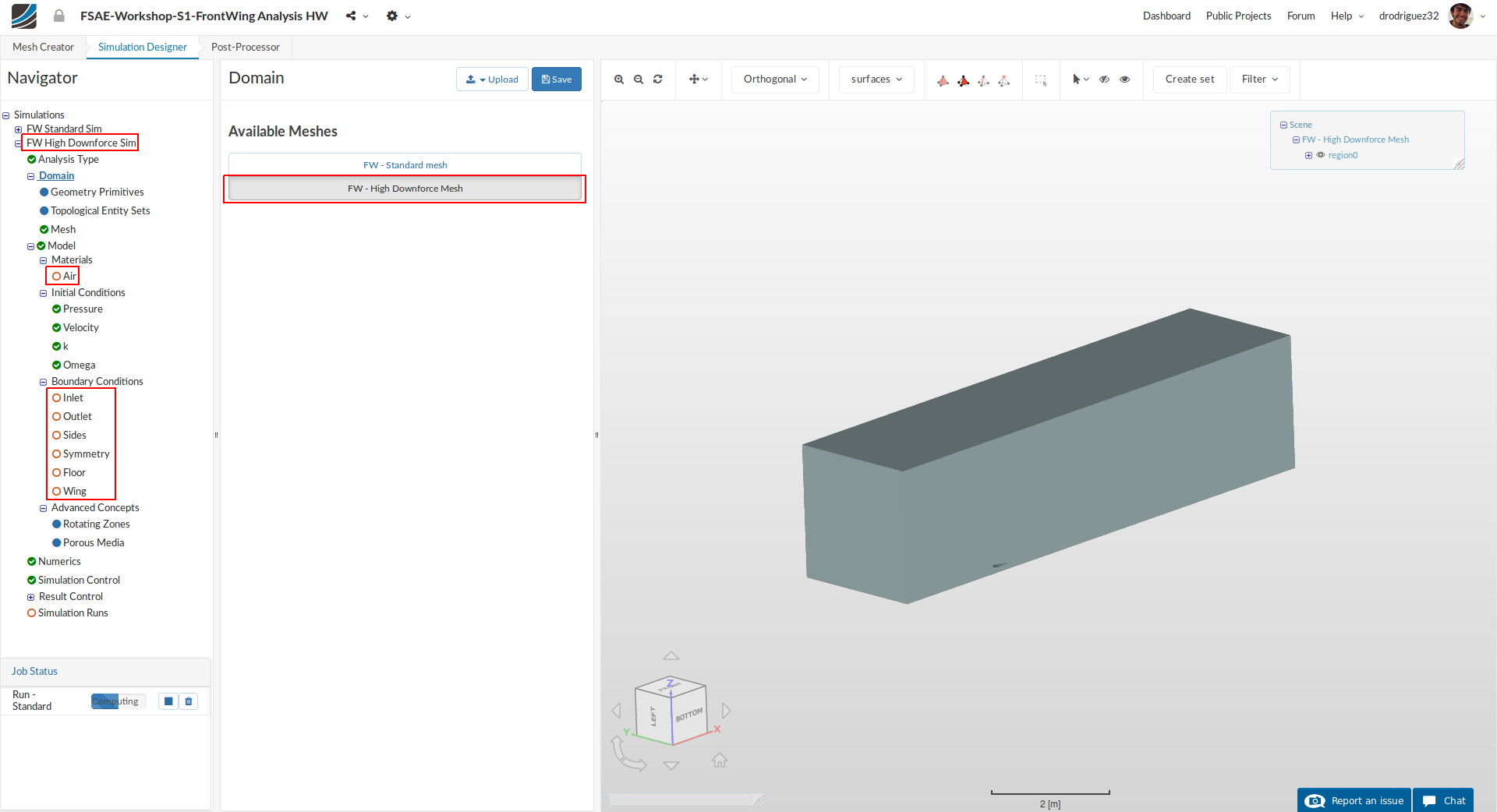Expand the Result Control tree node
Screen dimensions: 1497x812
coord(31,597)
